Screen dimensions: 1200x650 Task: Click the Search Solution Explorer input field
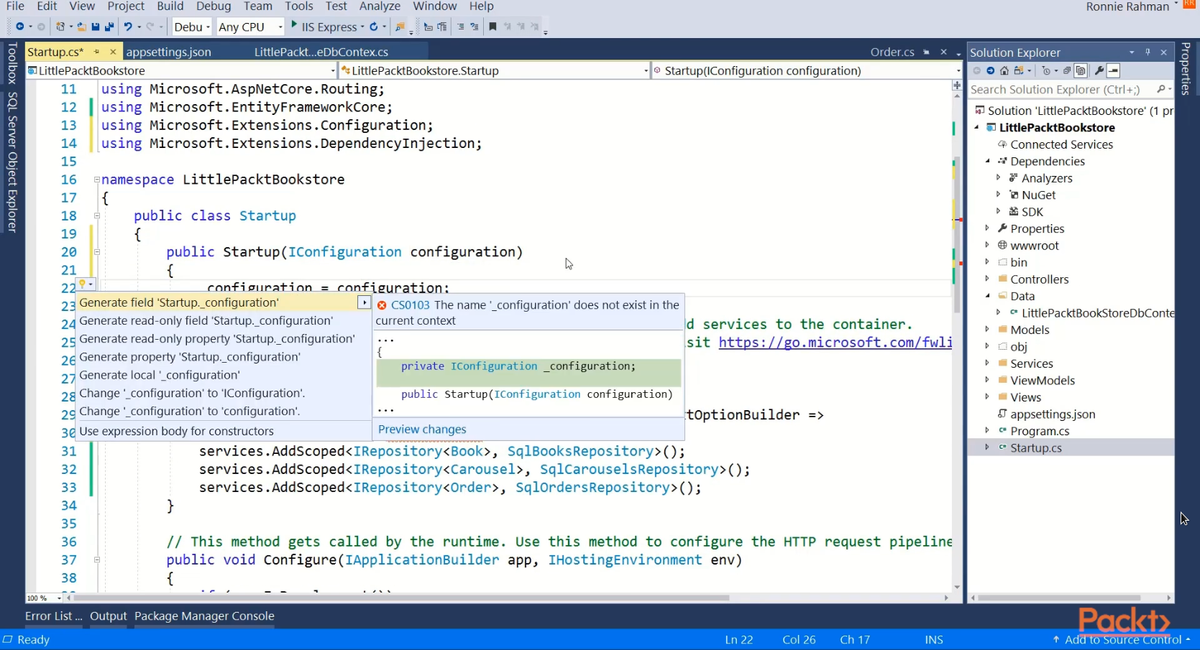click(x=1060, y=89)
